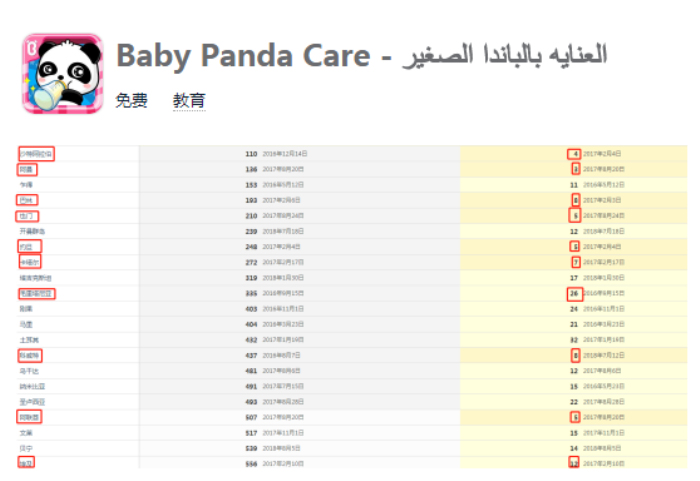Click the 免费 price label
Image resolution: width=700 pixels, height=481 pixels.
131,101
